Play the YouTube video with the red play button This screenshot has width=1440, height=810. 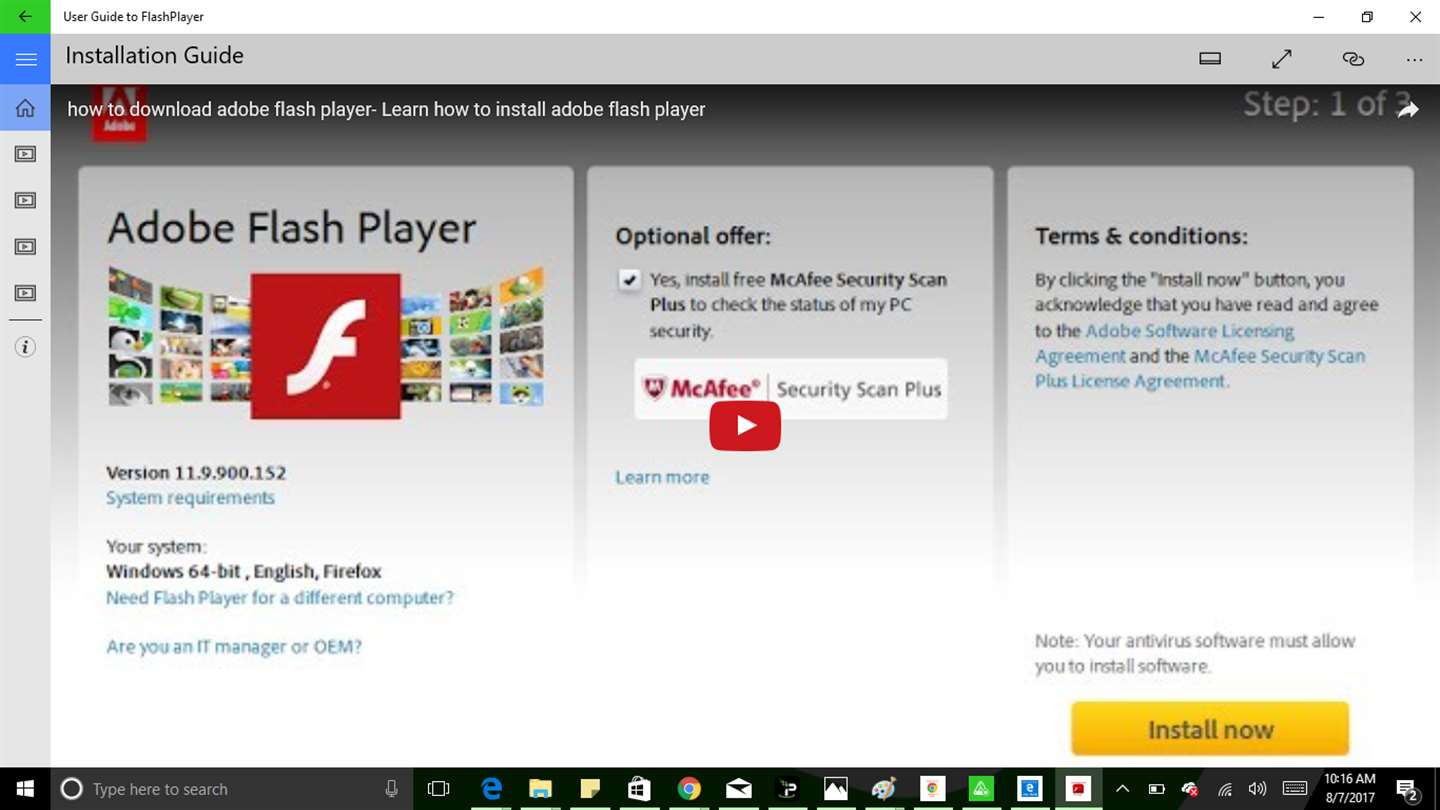point(745,426)
